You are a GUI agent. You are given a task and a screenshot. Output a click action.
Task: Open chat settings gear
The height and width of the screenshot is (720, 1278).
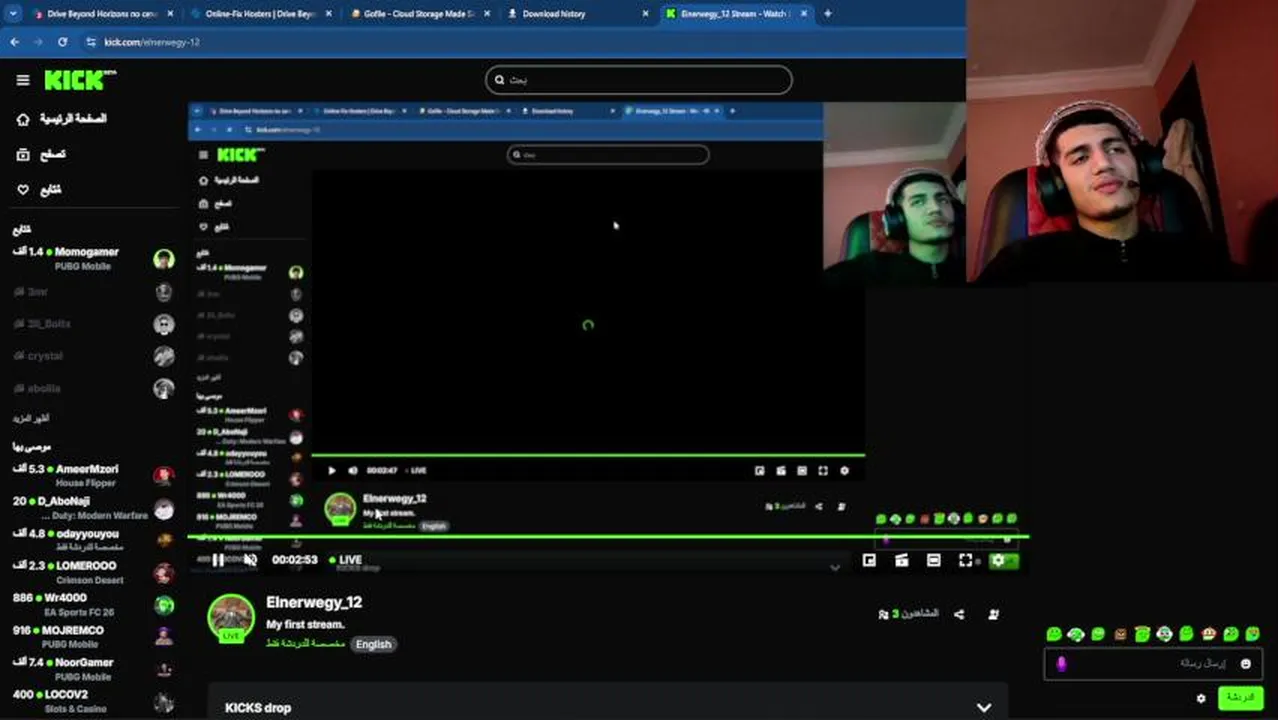coord(1201,698)
